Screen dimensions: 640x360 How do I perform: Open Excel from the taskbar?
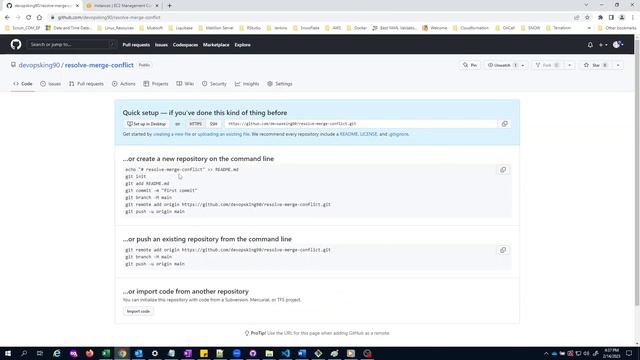[106, 353]
